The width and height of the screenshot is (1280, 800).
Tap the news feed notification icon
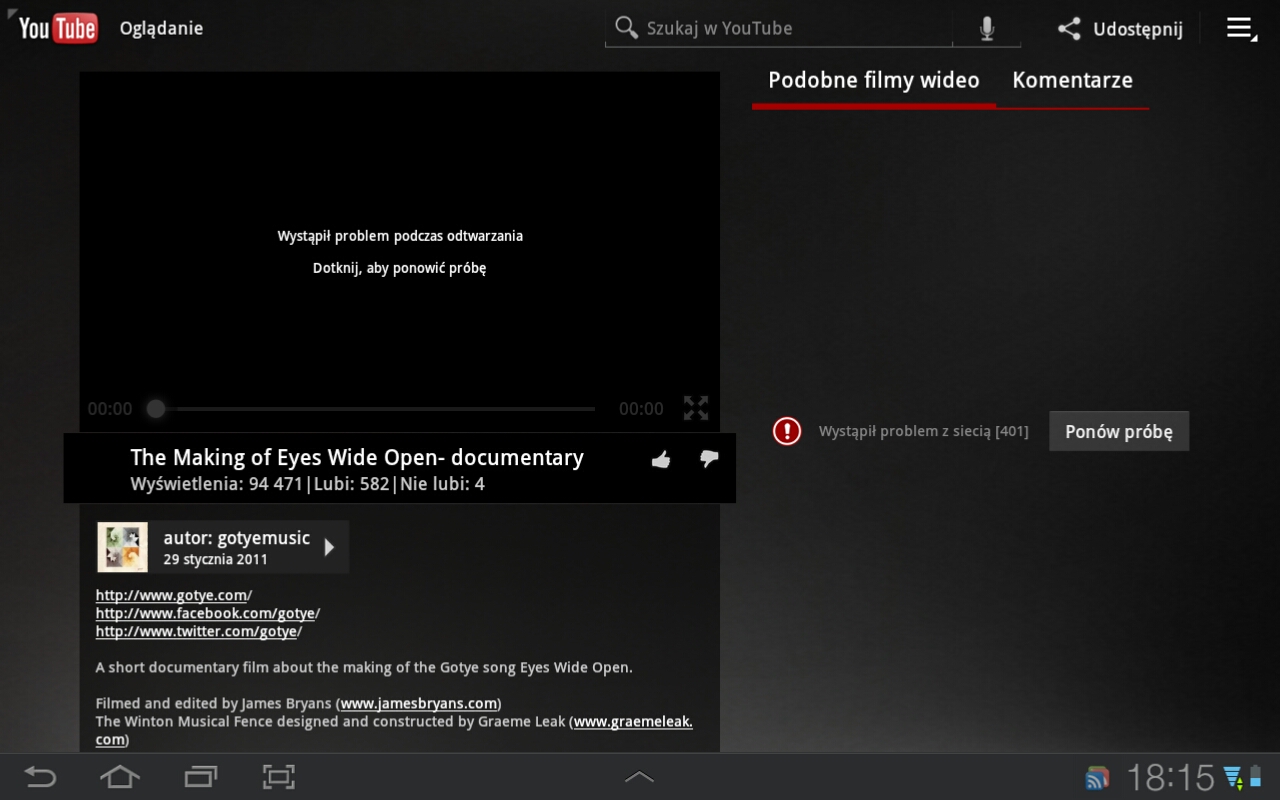[1097, 778]
